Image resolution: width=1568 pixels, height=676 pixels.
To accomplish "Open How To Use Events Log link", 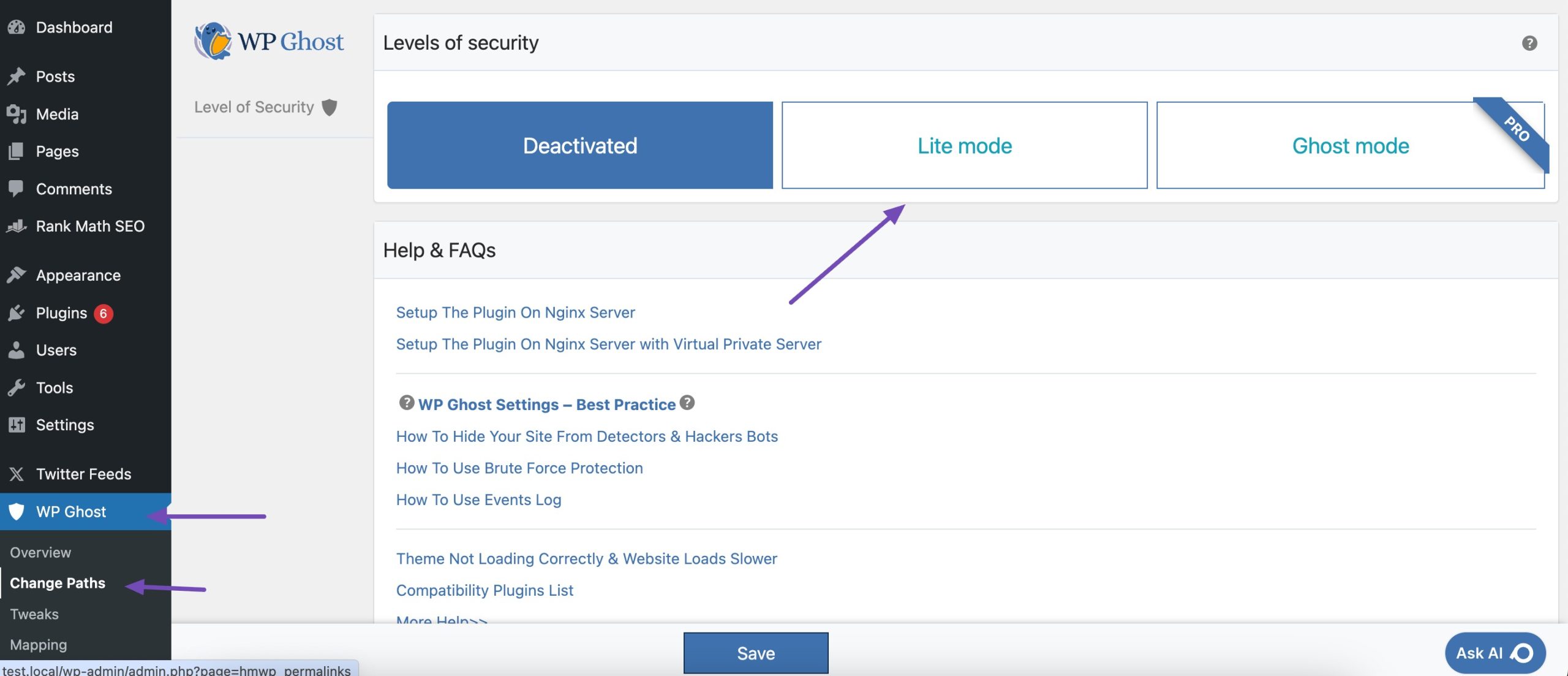I will pyautogui.click(x=478, y=499).
